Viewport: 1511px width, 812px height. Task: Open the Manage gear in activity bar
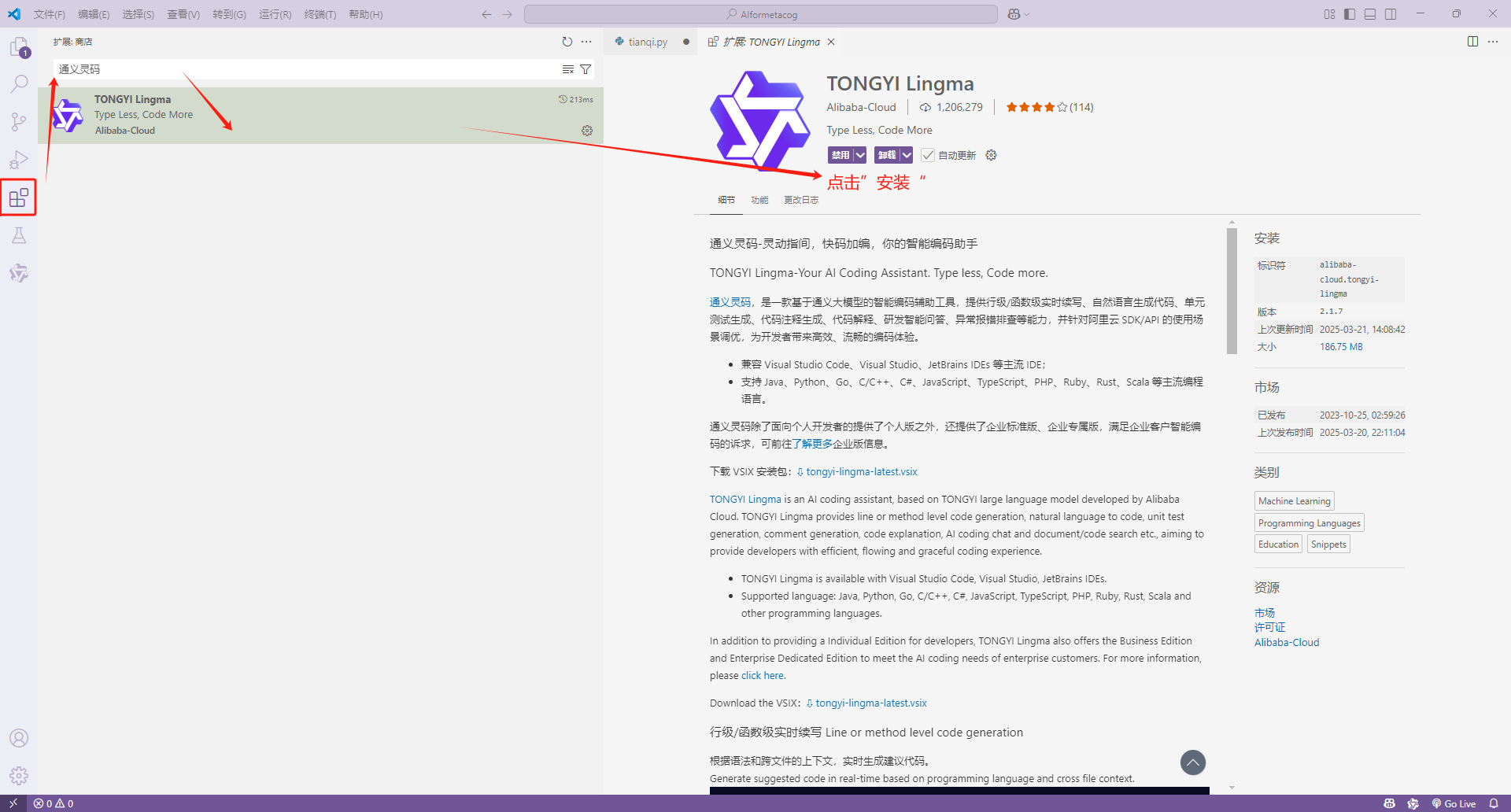(x=19, y=776)
